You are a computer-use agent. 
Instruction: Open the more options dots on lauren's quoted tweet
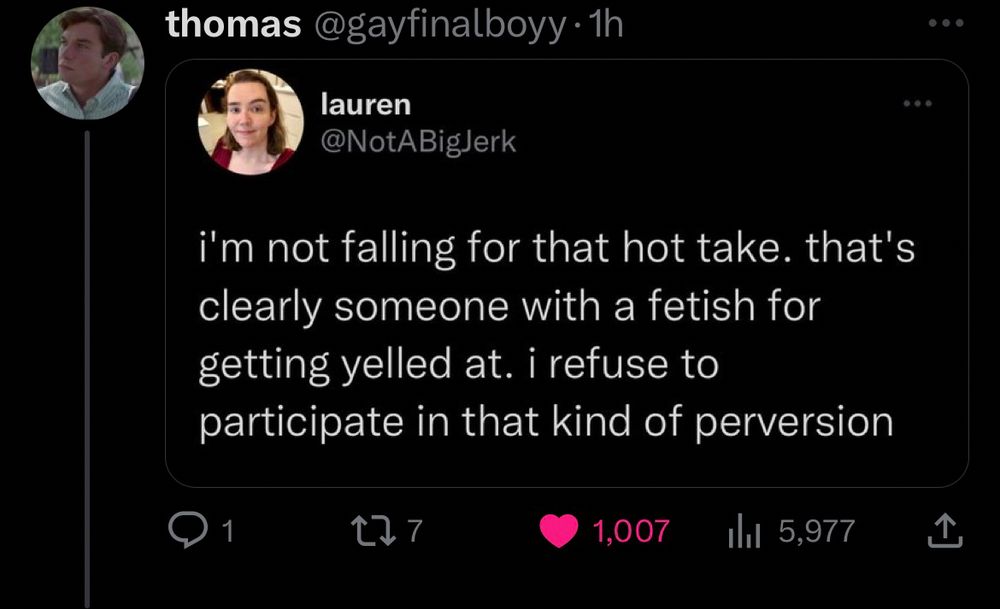tap(916, 104)
